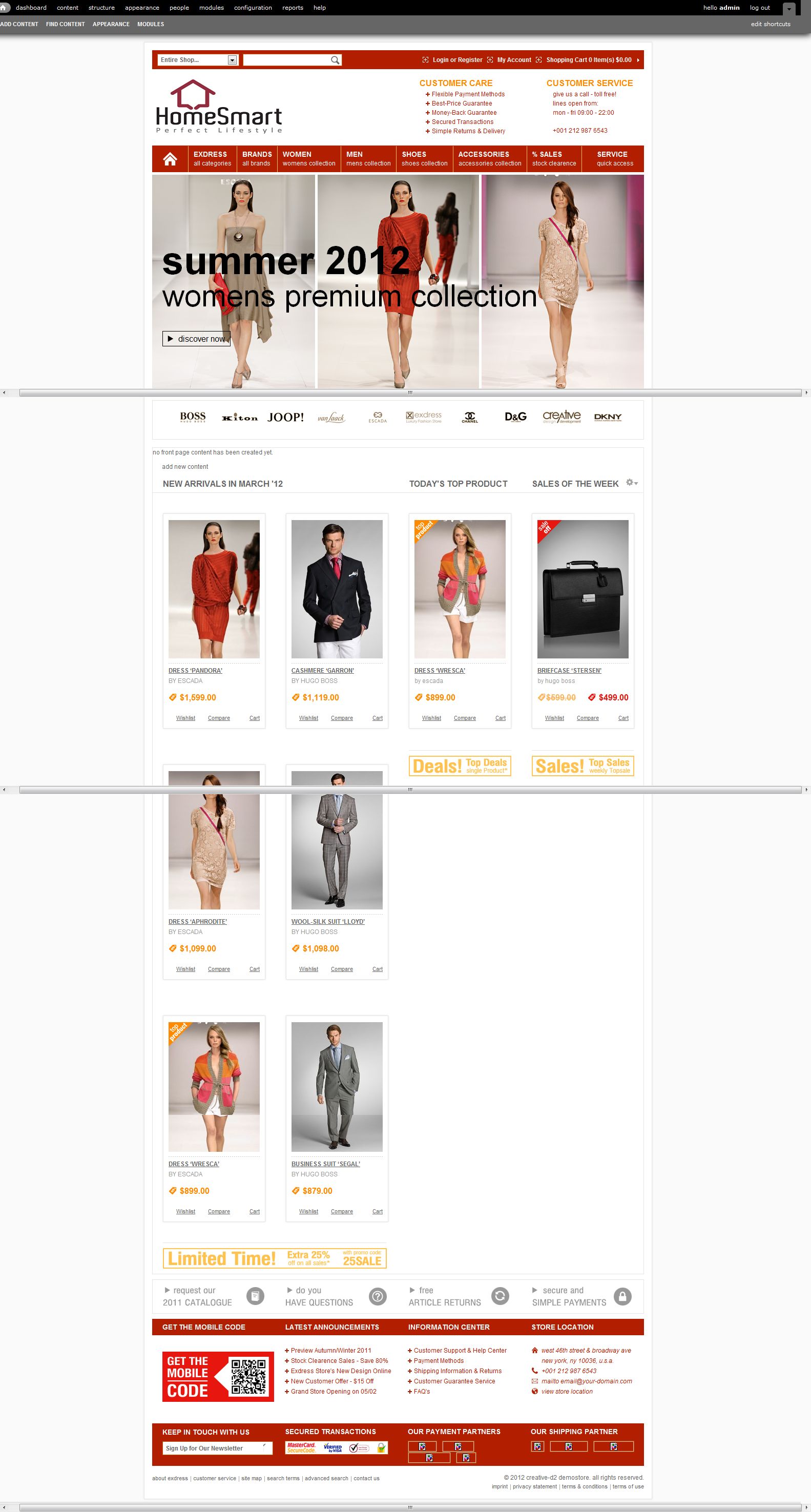The height and width of the screenshot is (1512, 811).
Task: Click the refresh icon for Article Returns
Action: click(500, 1295)
